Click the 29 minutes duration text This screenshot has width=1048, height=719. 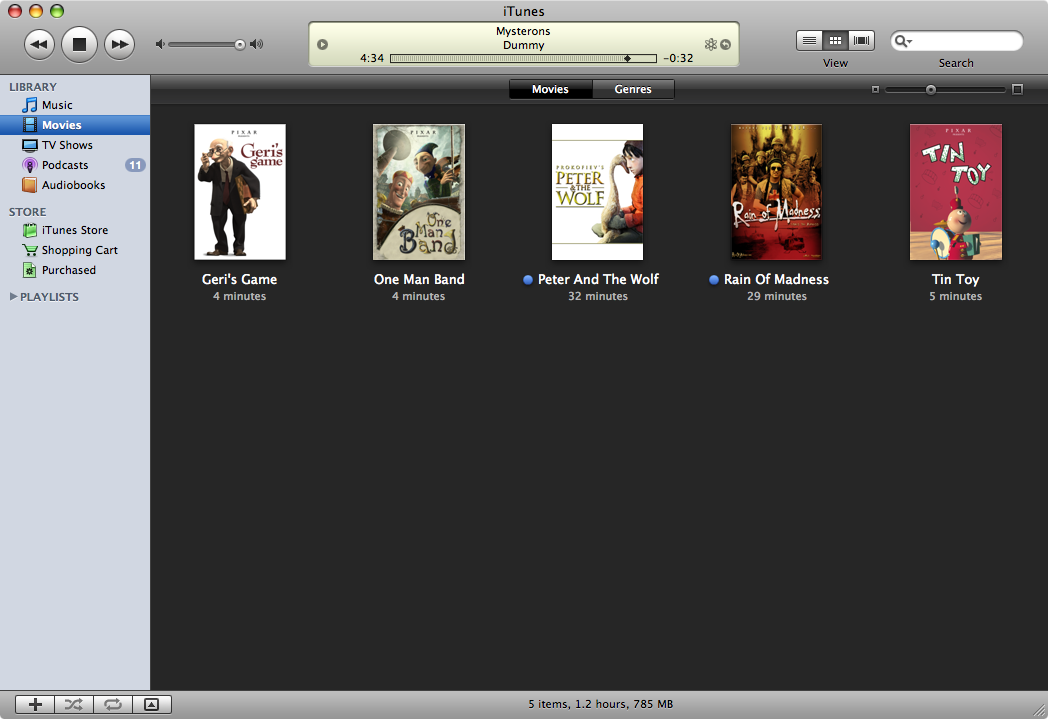777,296
